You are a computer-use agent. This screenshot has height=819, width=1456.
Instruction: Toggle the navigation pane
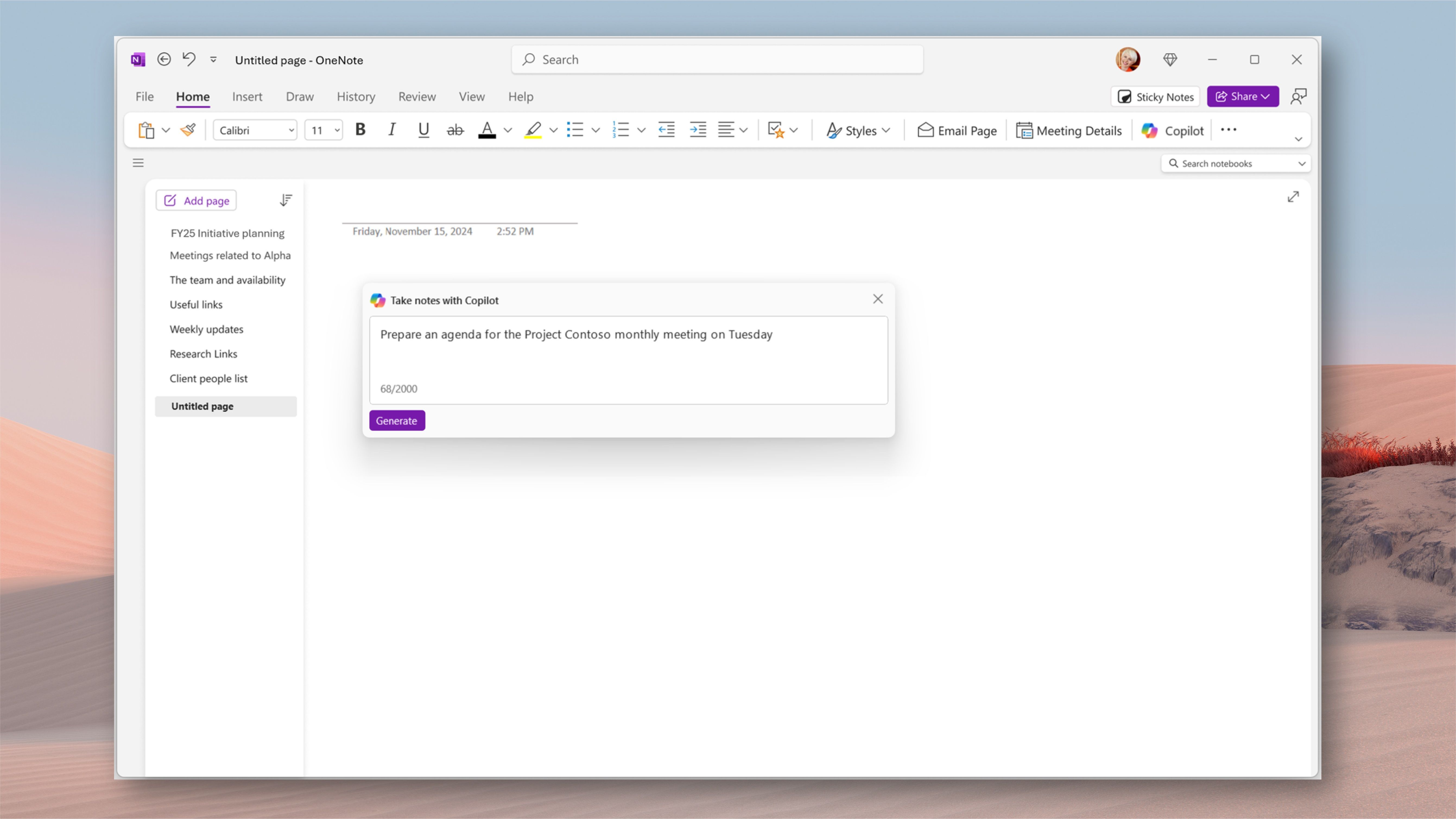click(x=137, y=163)
